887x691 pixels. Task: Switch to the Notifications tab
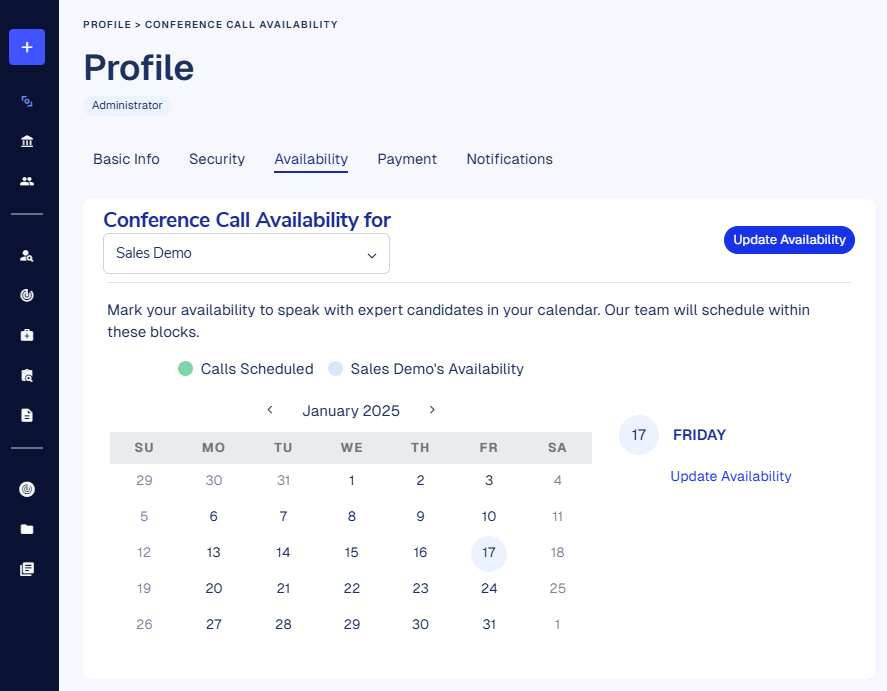tap(509, 159)
